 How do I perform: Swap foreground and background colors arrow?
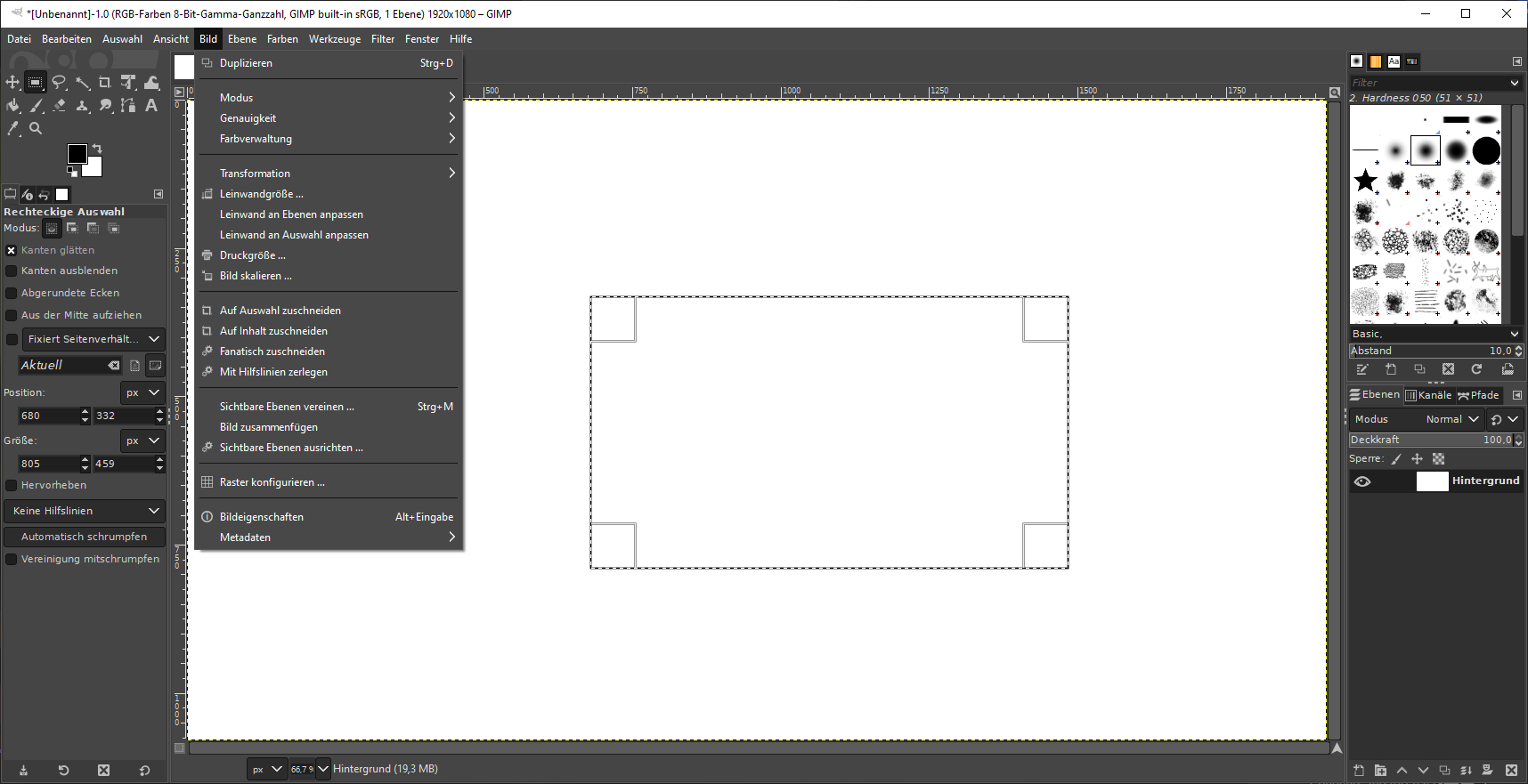tap(97, 149)
